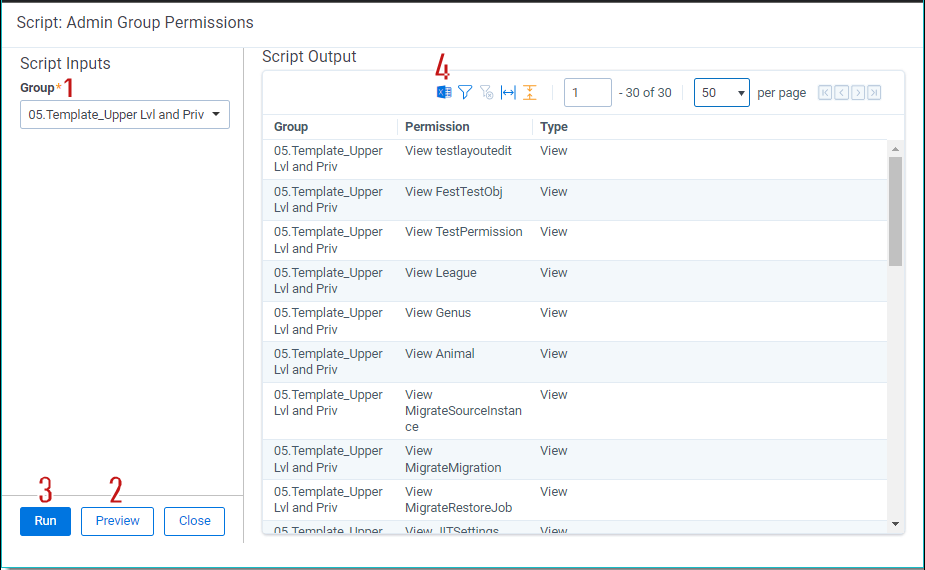This screenshot has width=925, height=570.
Task: Click the Run button
Action: pyautogui.click(x=45, y=521)
